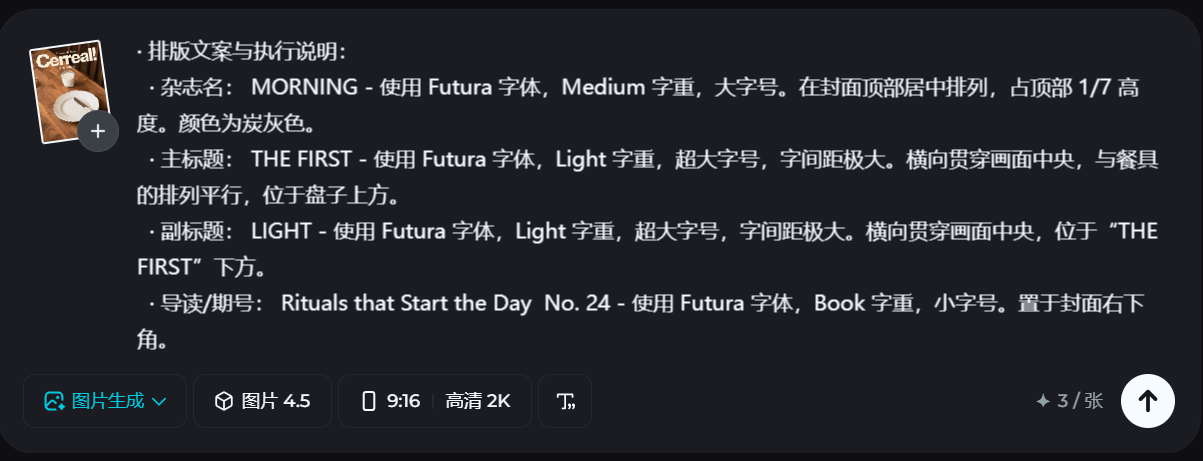Click the 主标题 label in the prompt
This screenshot has height=461, width=1203.
(199, 159)
